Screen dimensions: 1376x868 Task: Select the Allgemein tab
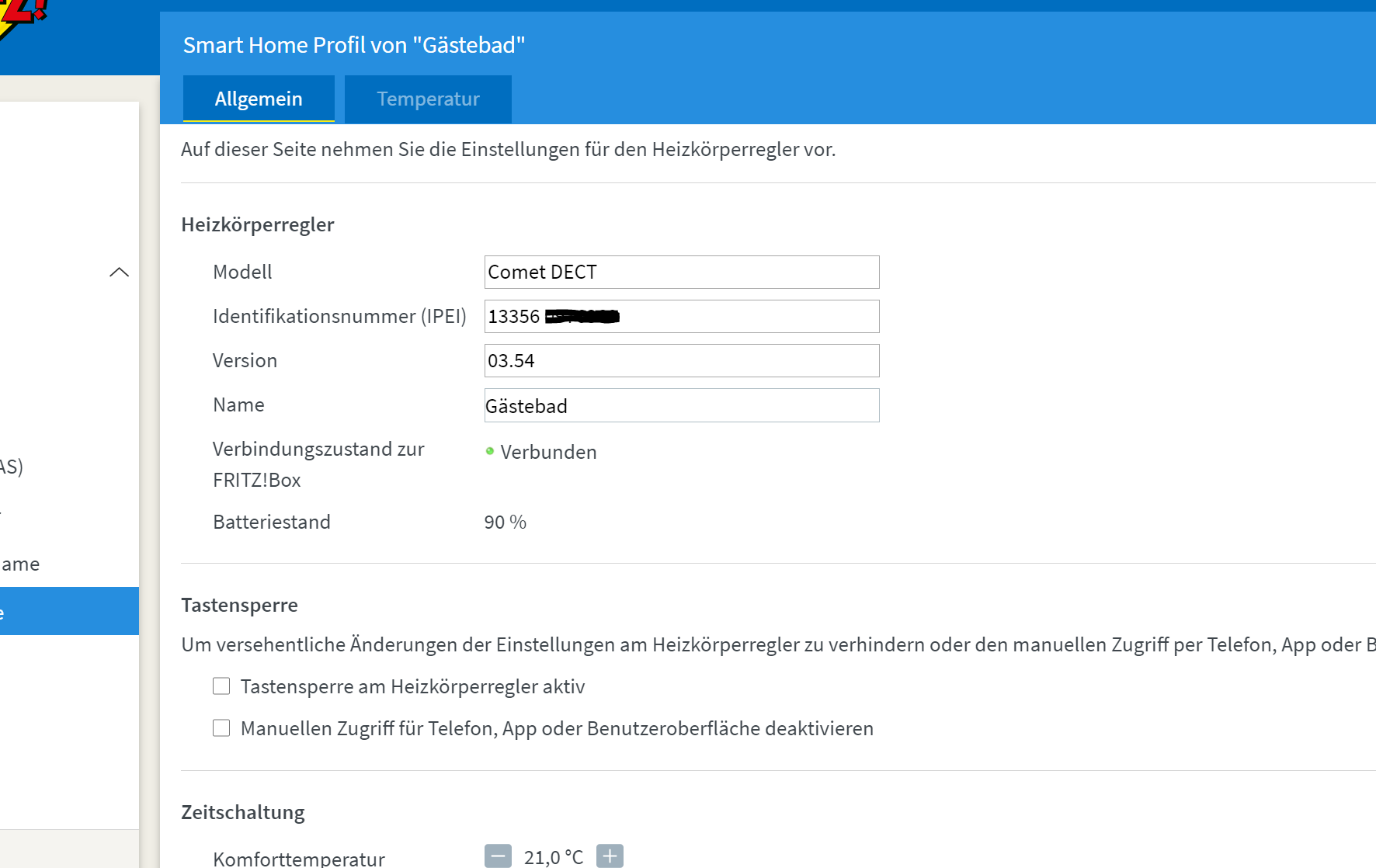point(259,99)
